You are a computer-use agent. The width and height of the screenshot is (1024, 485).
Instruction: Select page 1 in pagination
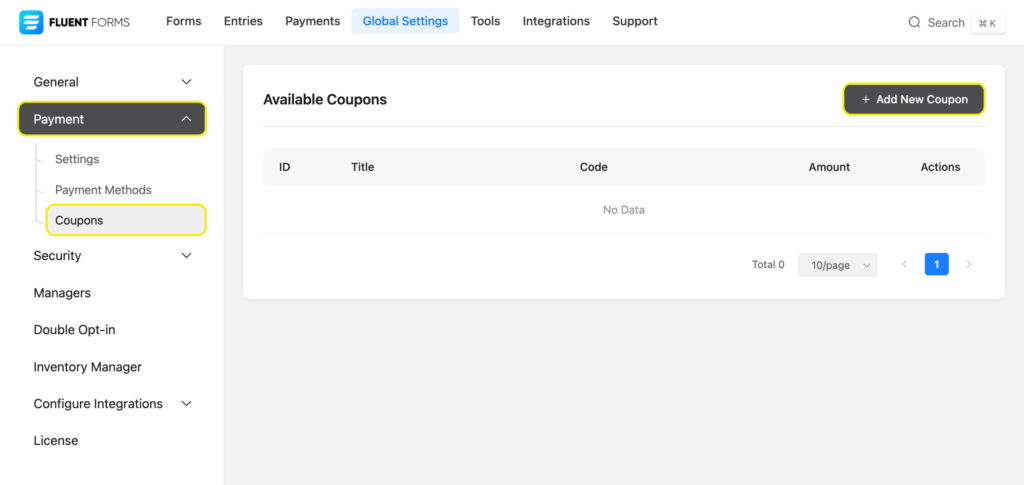[x=936, y=264]
